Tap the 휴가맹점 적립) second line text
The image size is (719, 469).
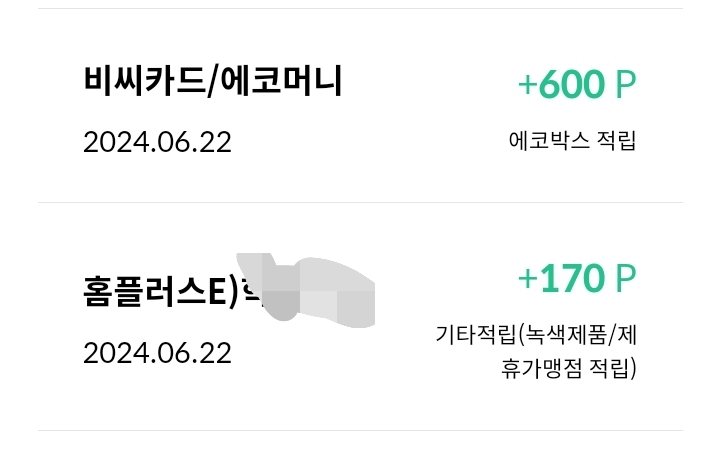(x=567, y=369)
